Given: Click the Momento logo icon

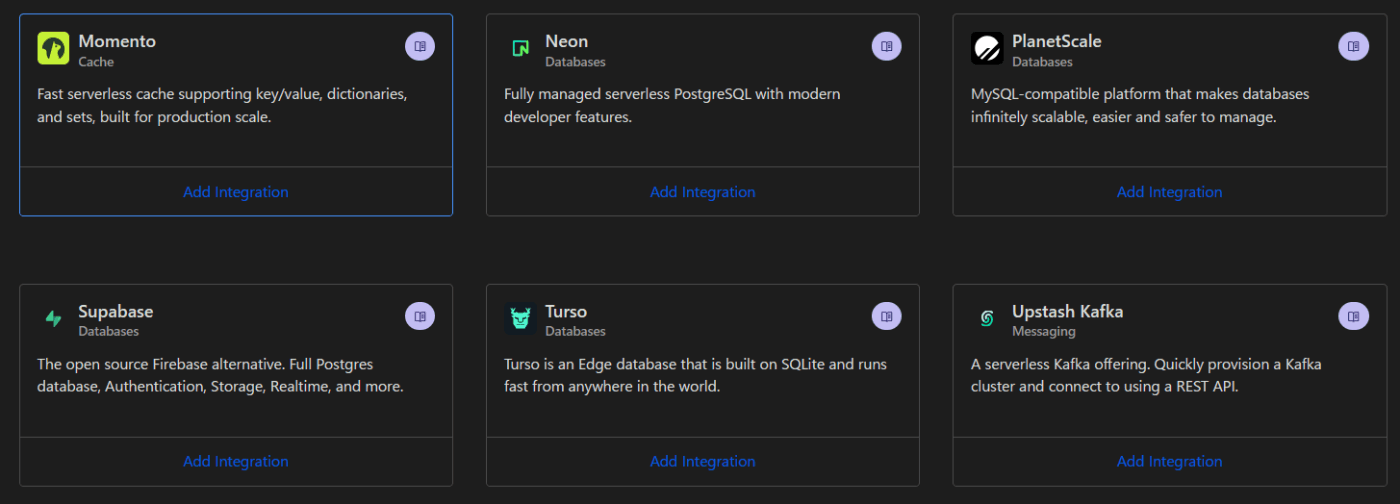Looking at the screenshot, I should (53, 48).
